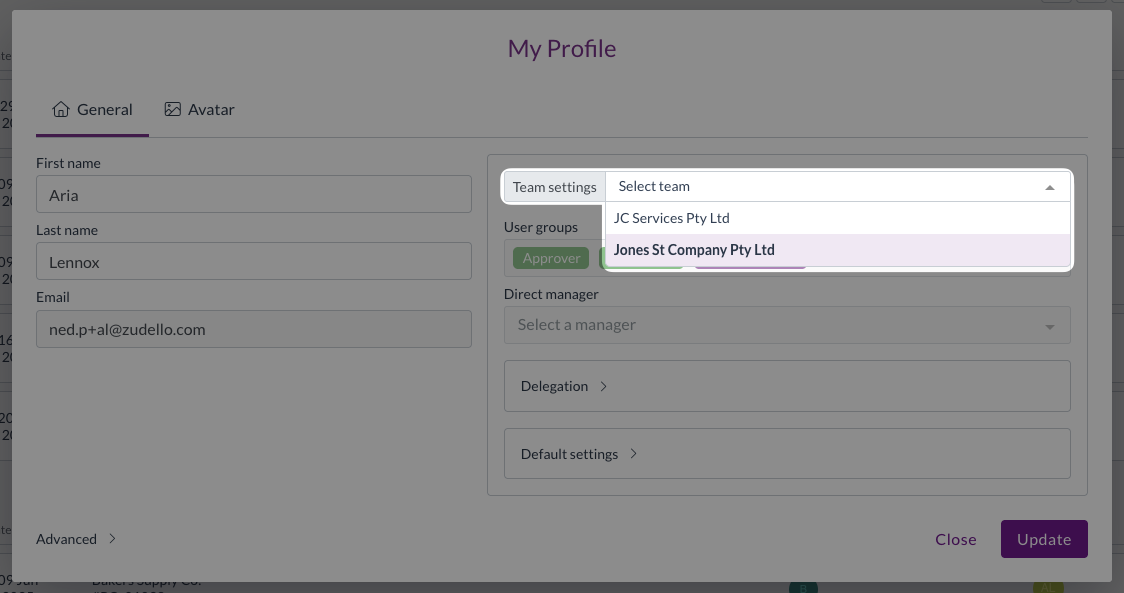Click the Delegation chevron arrow
The height and width of the screenshot is (593, 1124).
[603, 386]
